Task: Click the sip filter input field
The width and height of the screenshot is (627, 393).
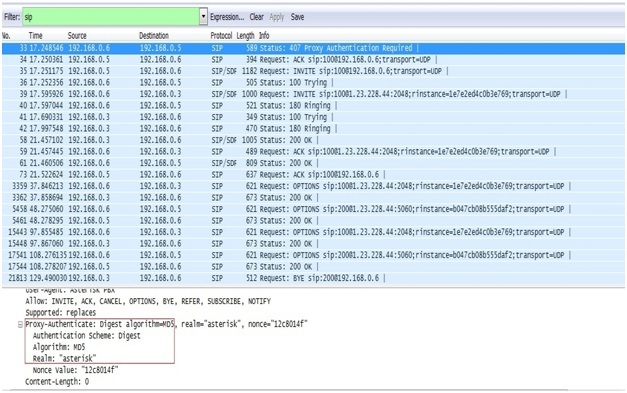Action: [x=111, y=17]
